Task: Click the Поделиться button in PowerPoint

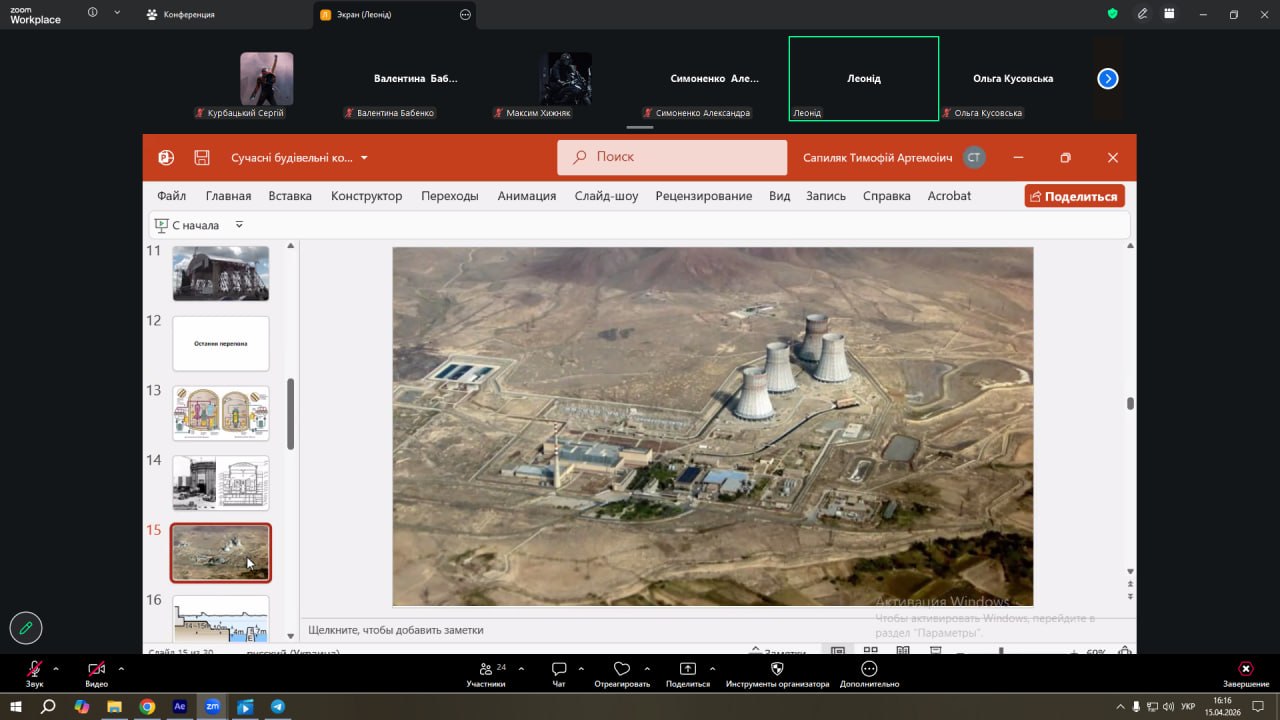Action: [1074, 196]
